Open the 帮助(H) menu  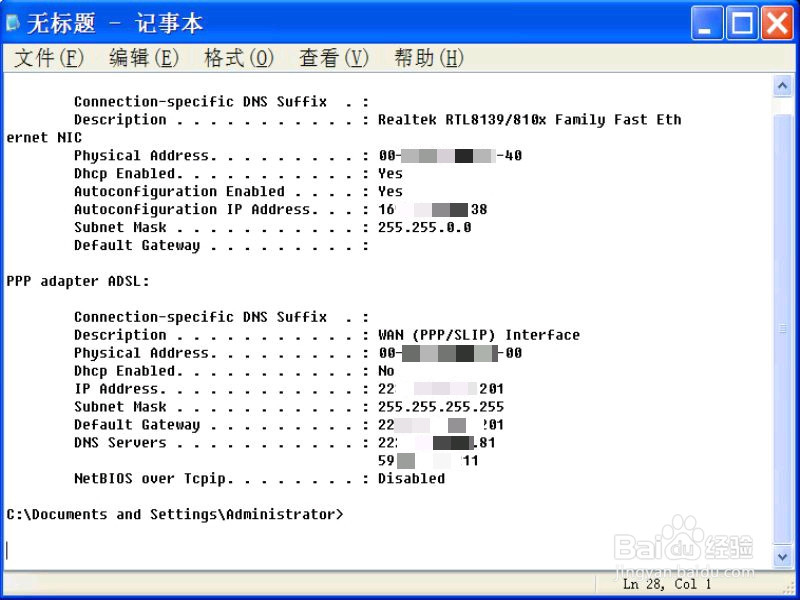(x=429, y=58)
